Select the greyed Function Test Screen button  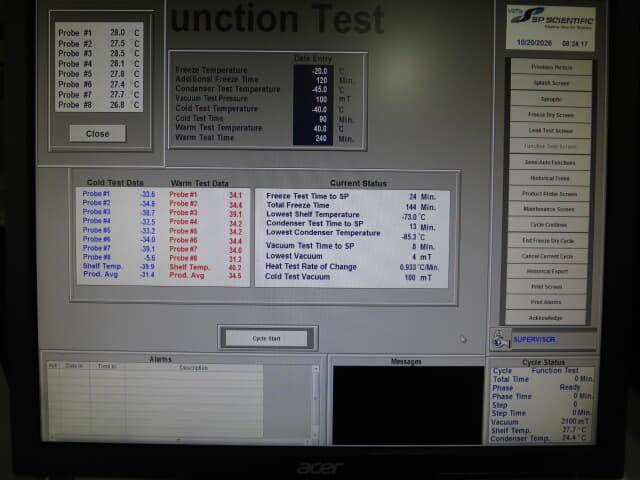pyautogui.click(x=550, y=146)
